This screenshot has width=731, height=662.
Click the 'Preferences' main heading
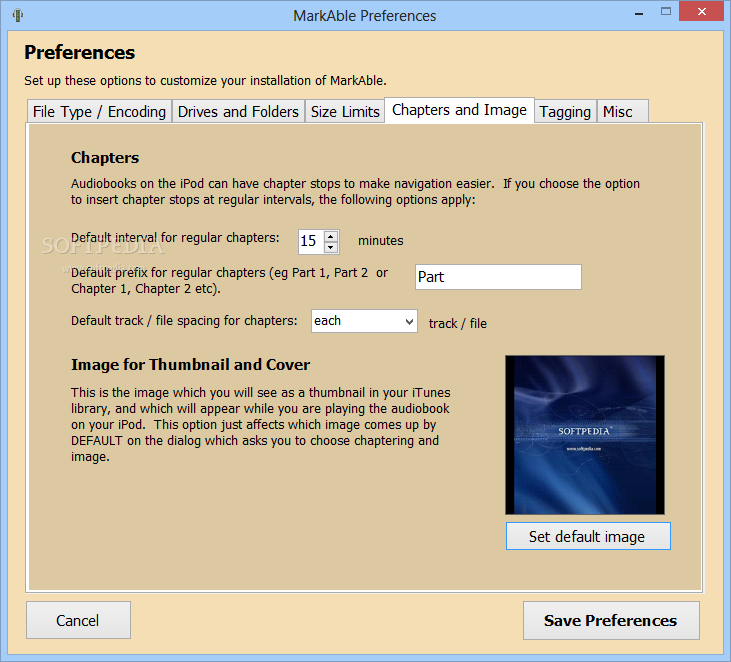(x=80, y=52)
